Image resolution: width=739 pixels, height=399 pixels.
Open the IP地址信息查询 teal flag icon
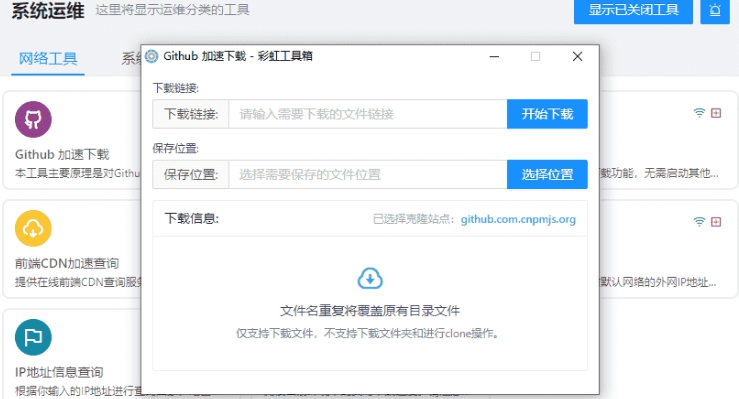pos(33,337)
